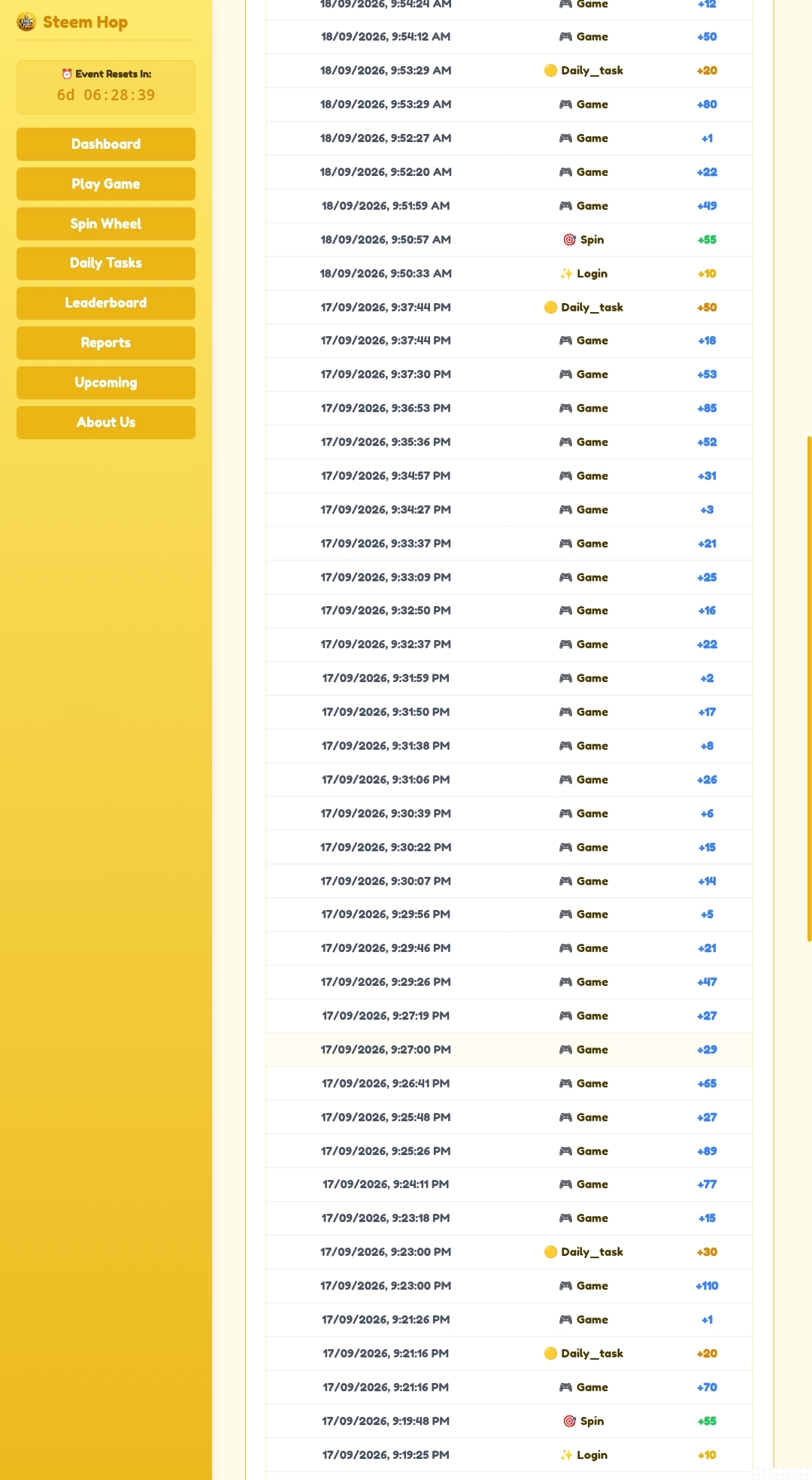Open the About Us page
Image resolution: width=812 pixels, height=1480 pixels.
pos(106,423)
